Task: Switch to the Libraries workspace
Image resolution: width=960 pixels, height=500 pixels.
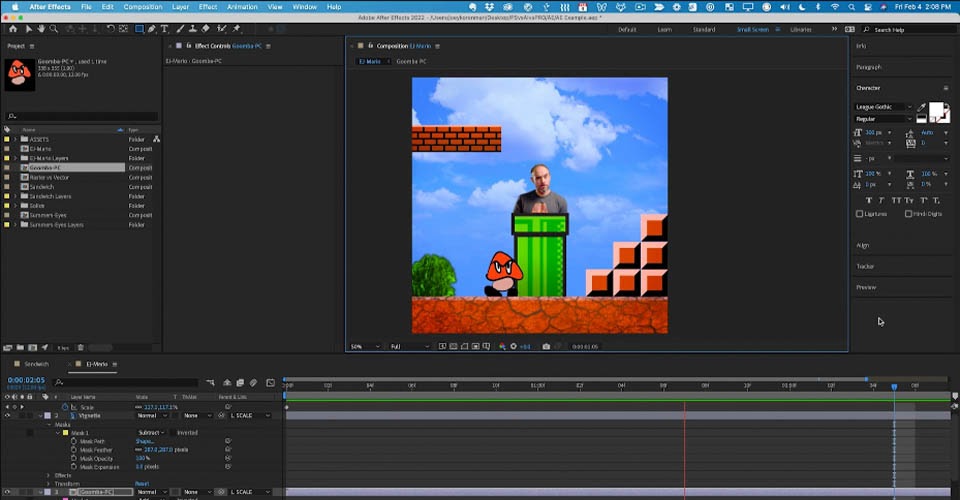Action: [801, 29]
